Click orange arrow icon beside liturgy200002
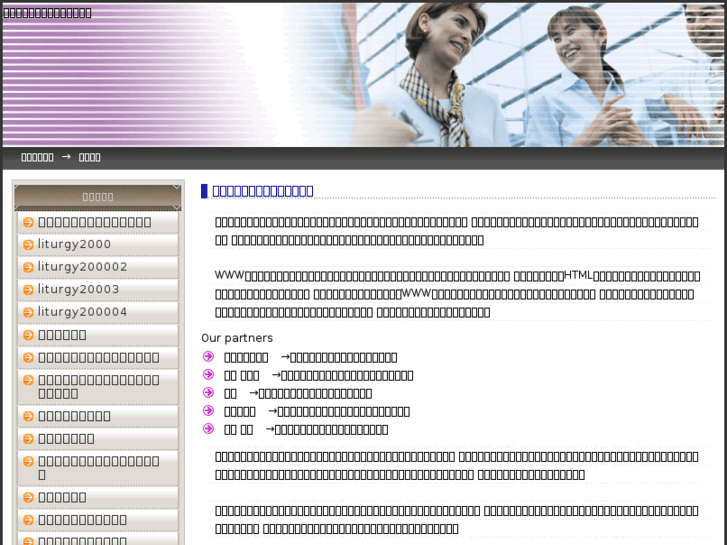727x545 pixels. click(x=28, y=268)
